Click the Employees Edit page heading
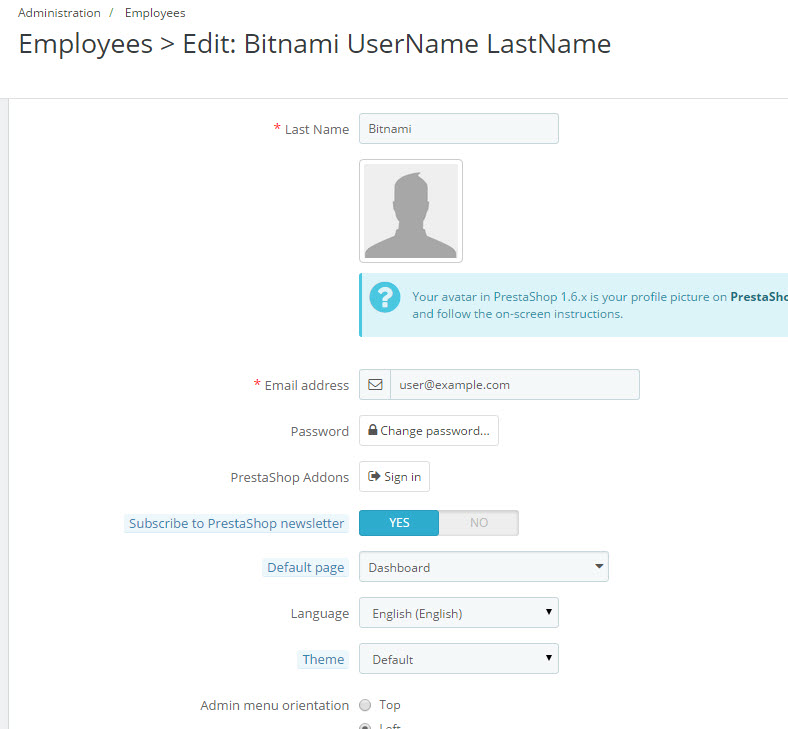Image resolution: width=788 pixels, height=729 pixels. point(315,44)
